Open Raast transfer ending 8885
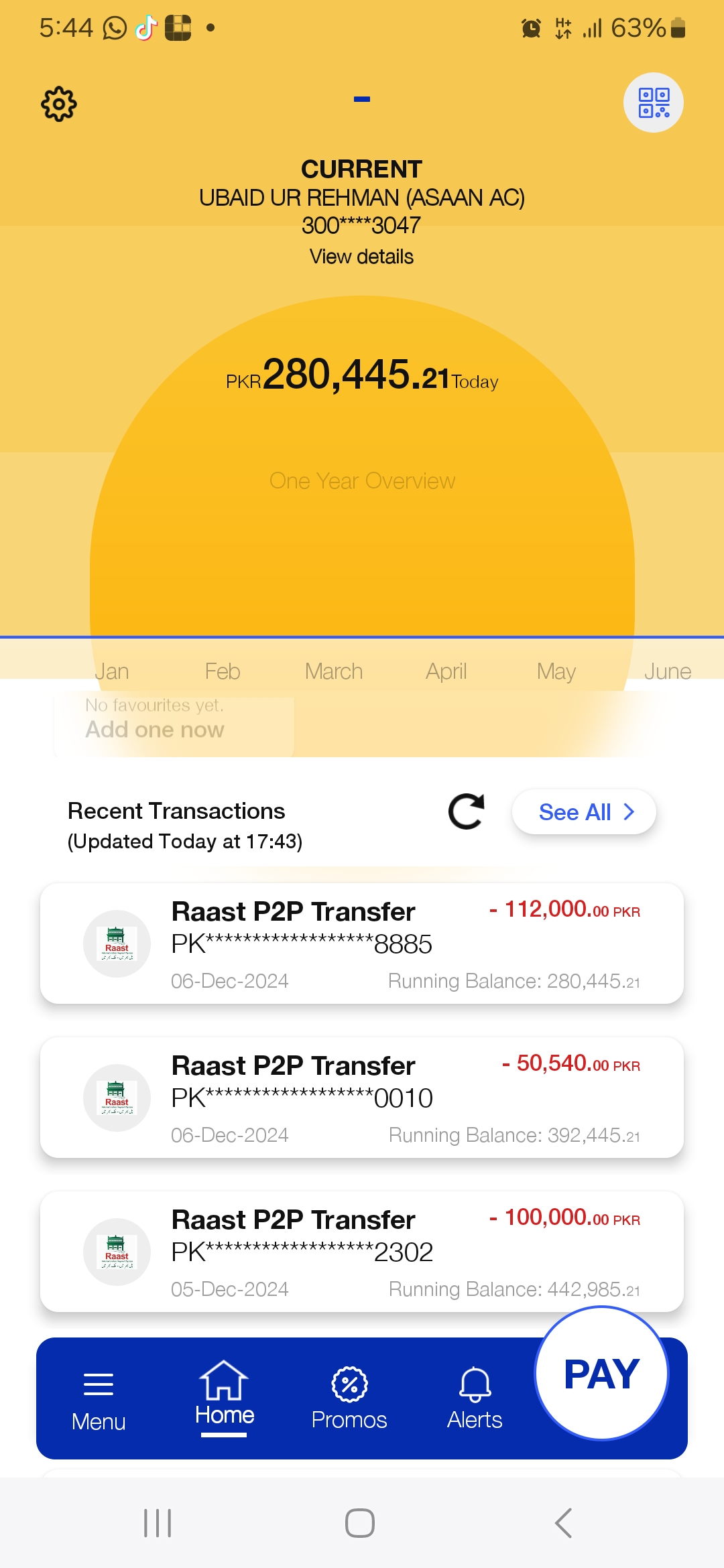724x1568 pixels. point(362,943)
